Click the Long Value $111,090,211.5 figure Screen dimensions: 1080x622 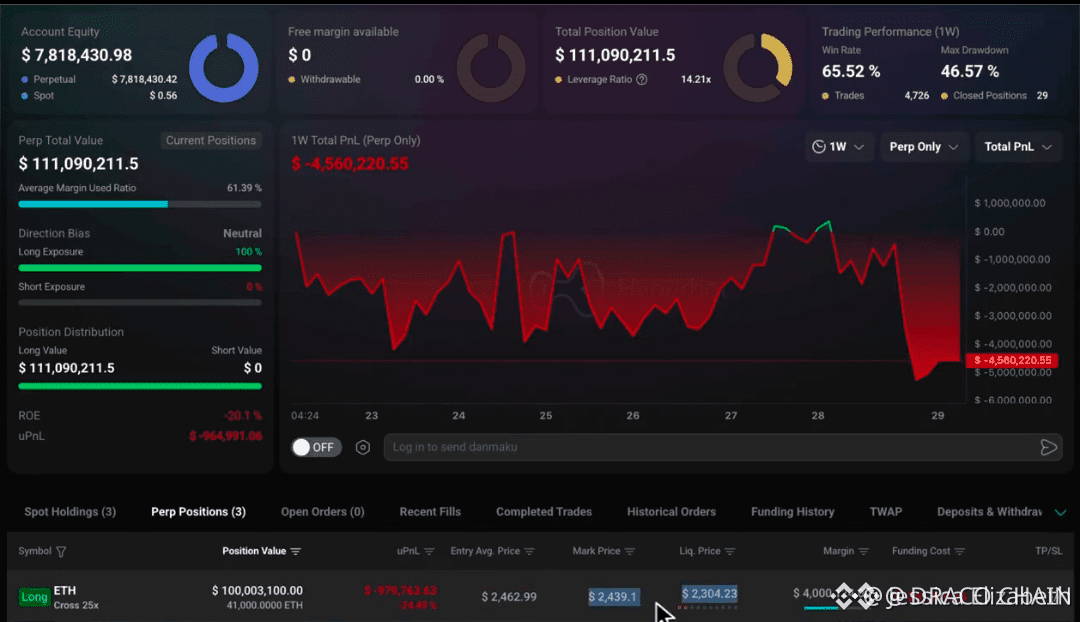point(66,368)
